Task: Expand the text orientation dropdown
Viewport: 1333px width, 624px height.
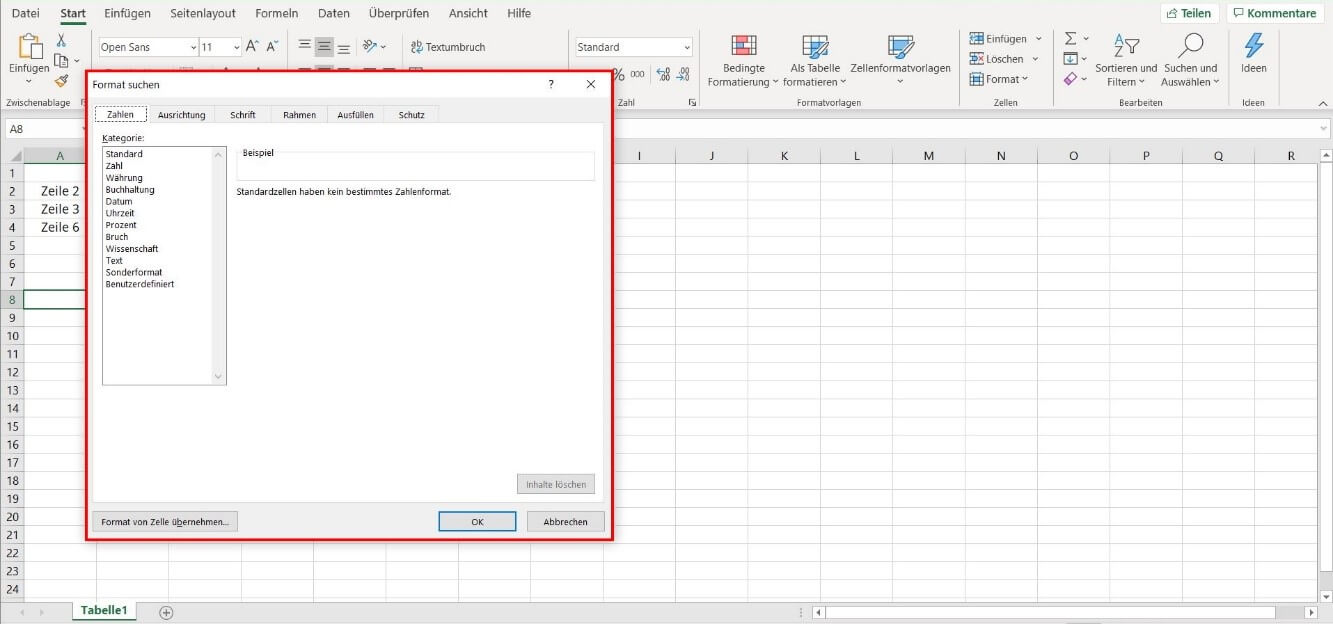Action: pos(384,47)
